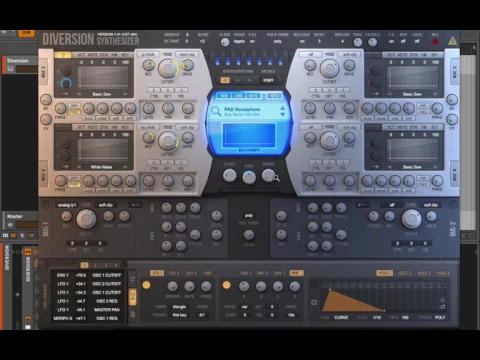Select the LFO 1 tab
480x360 pixels.
(157, 273)
